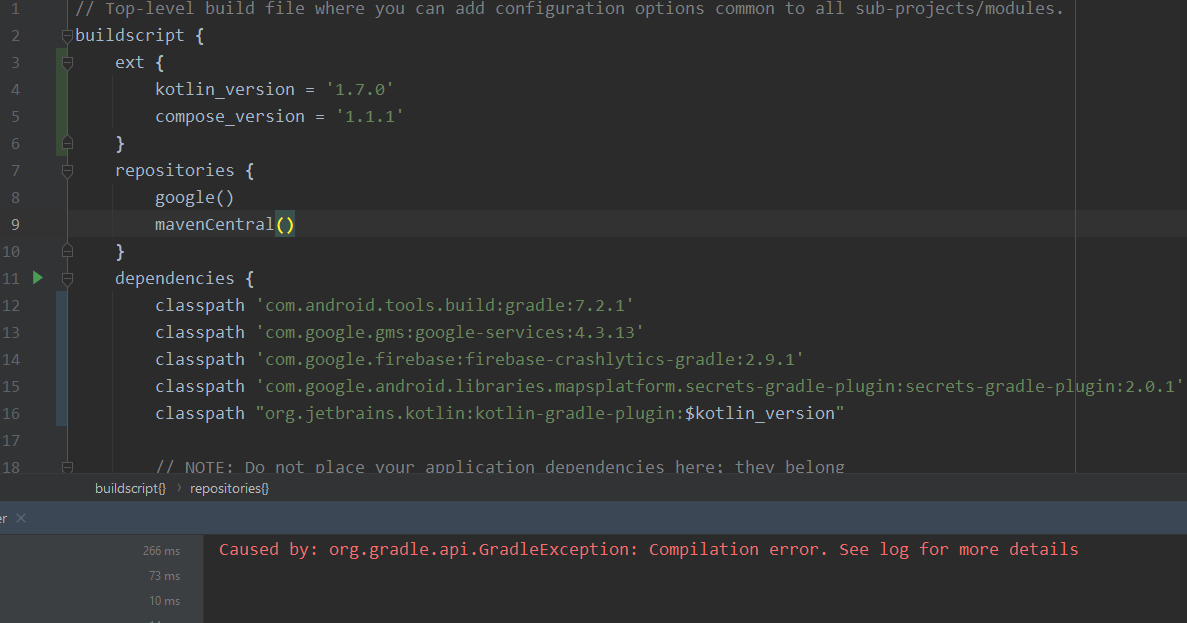The image size is (1187, 623).
Task: Select buildscript{} in the breadcrumb bar
Action: click(130, 488)
